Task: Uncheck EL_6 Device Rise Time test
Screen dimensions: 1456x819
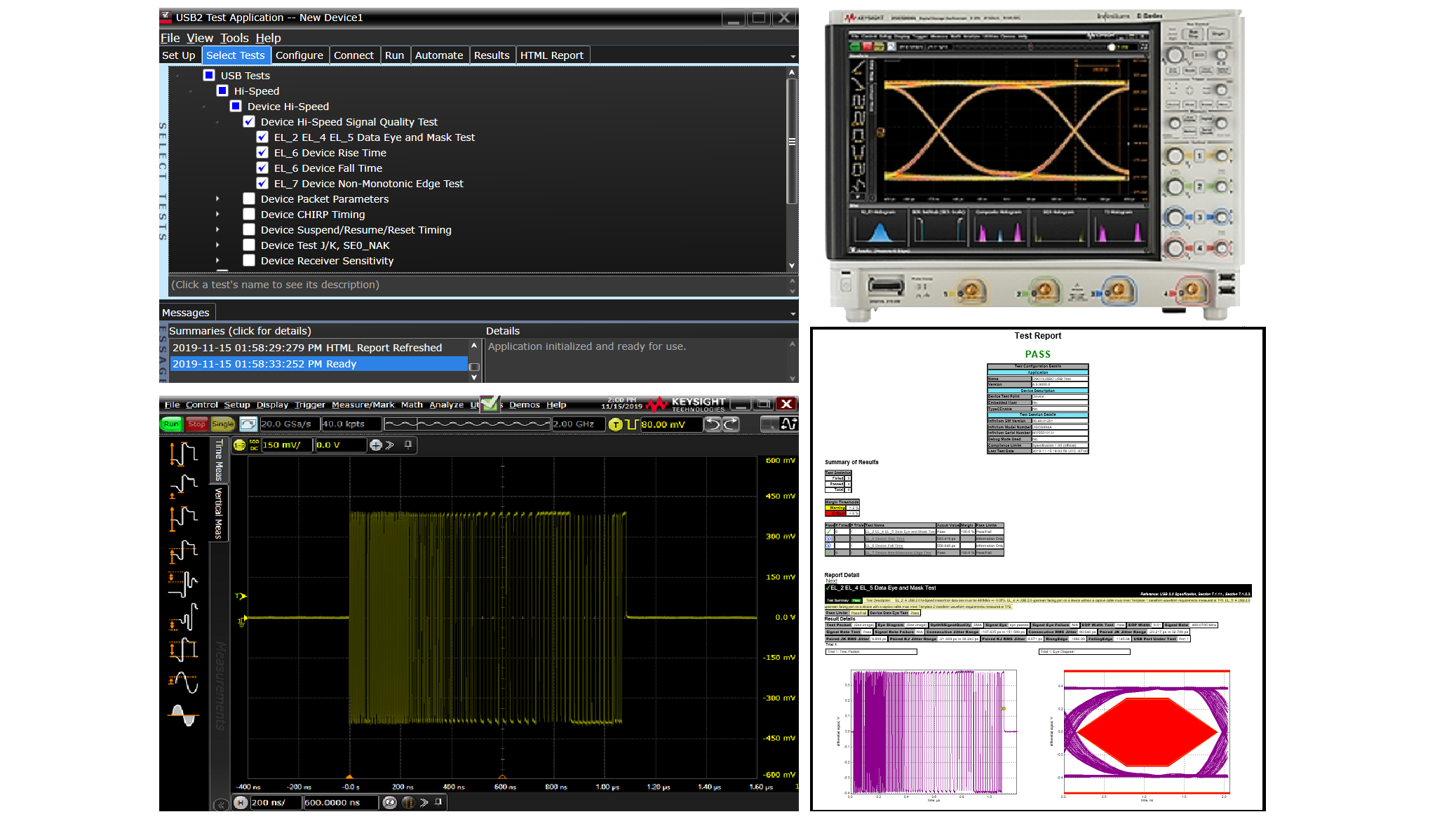Action: (x=262, y=153)
